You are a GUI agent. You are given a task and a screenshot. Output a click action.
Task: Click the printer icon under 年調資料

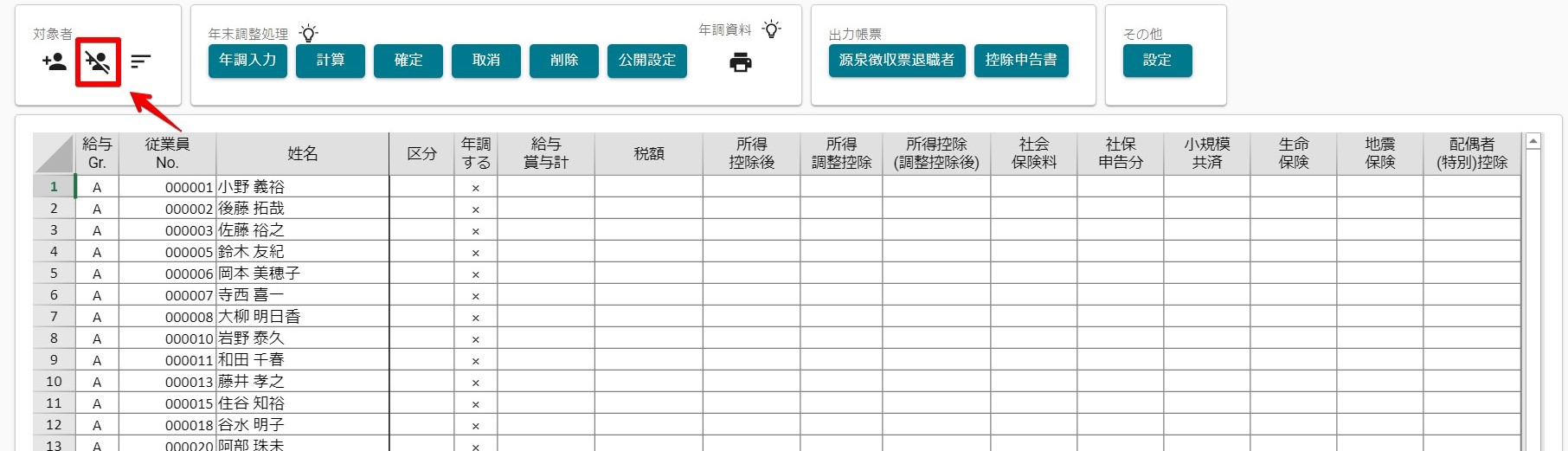coord(741,62)
